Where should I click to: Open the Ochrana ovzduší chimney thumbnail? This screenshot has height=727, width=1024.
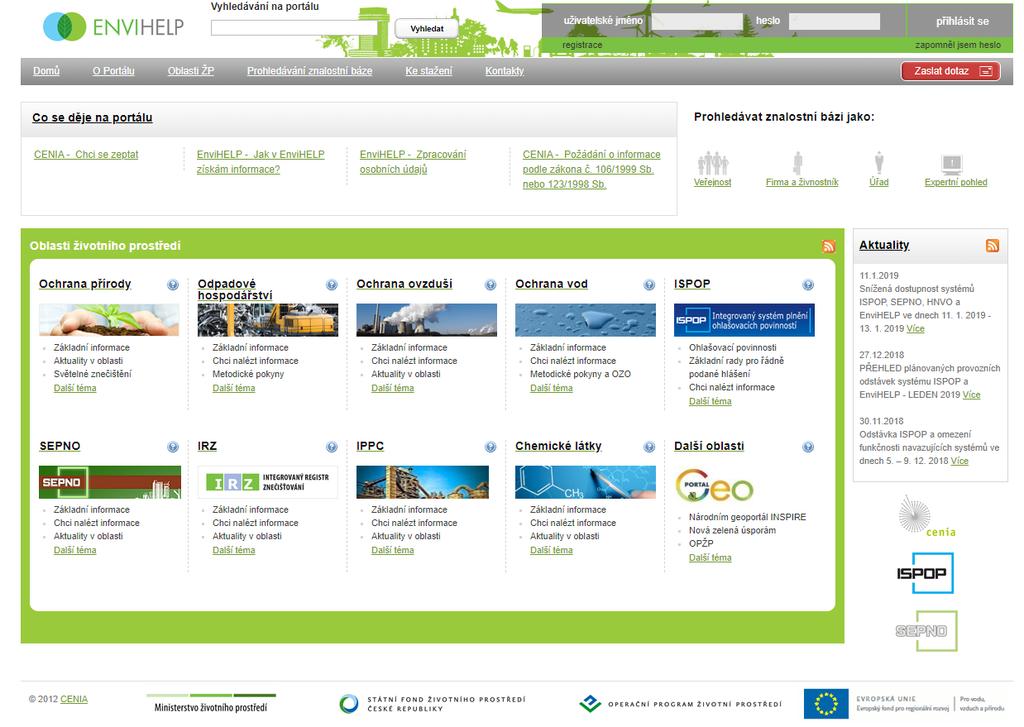click(x=426, y=320)
